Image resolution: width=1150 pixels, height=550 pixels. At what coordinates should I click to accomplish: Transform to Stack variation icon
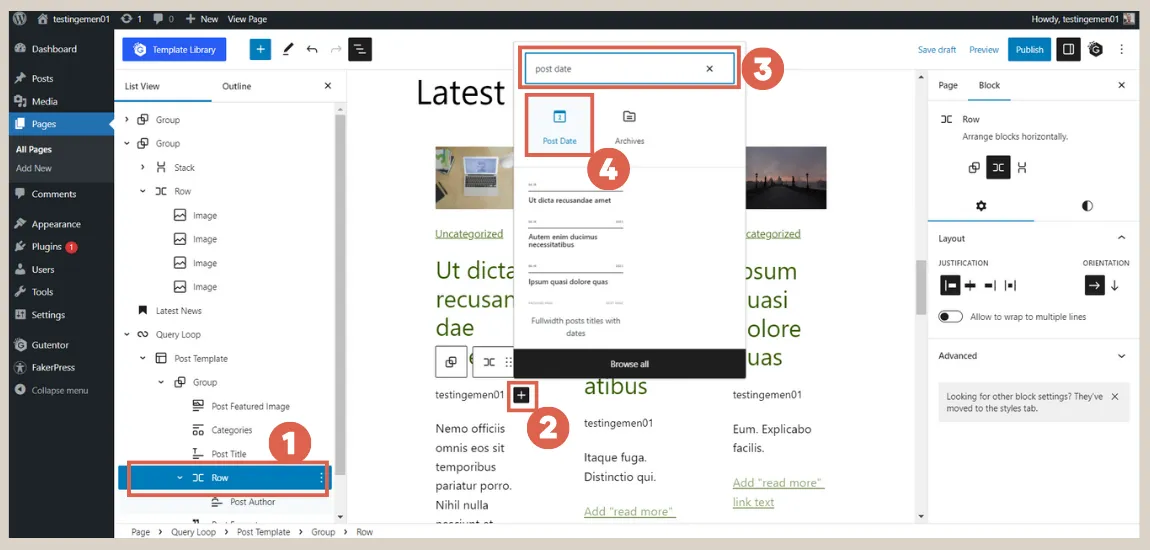tap(1022, 167)
